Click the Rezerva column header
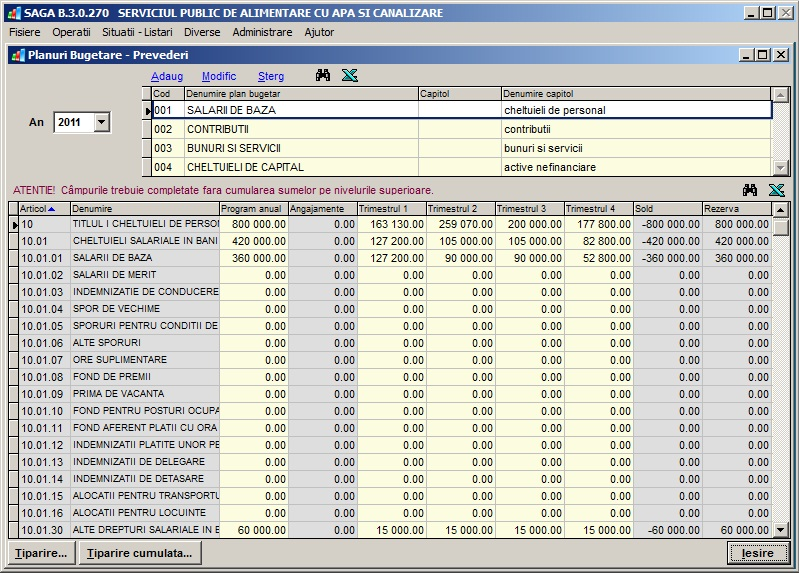The width and height of the screenshot is (799, 573). coord(737,209)
